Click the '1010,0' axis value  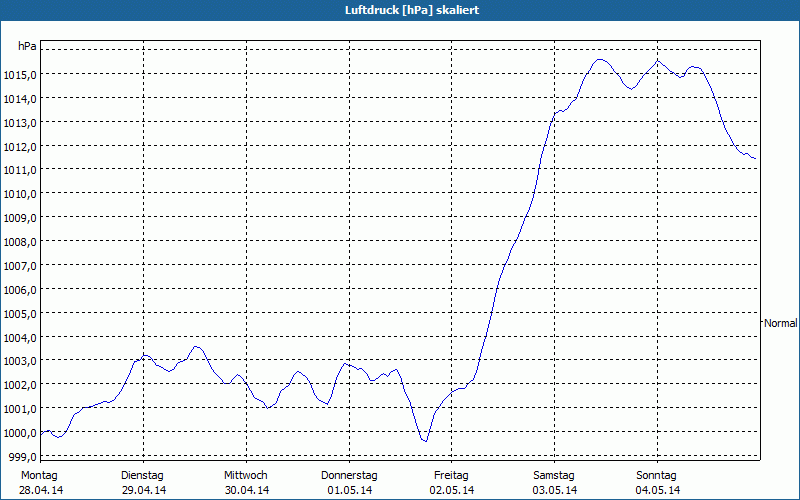[x=20, y=194]
